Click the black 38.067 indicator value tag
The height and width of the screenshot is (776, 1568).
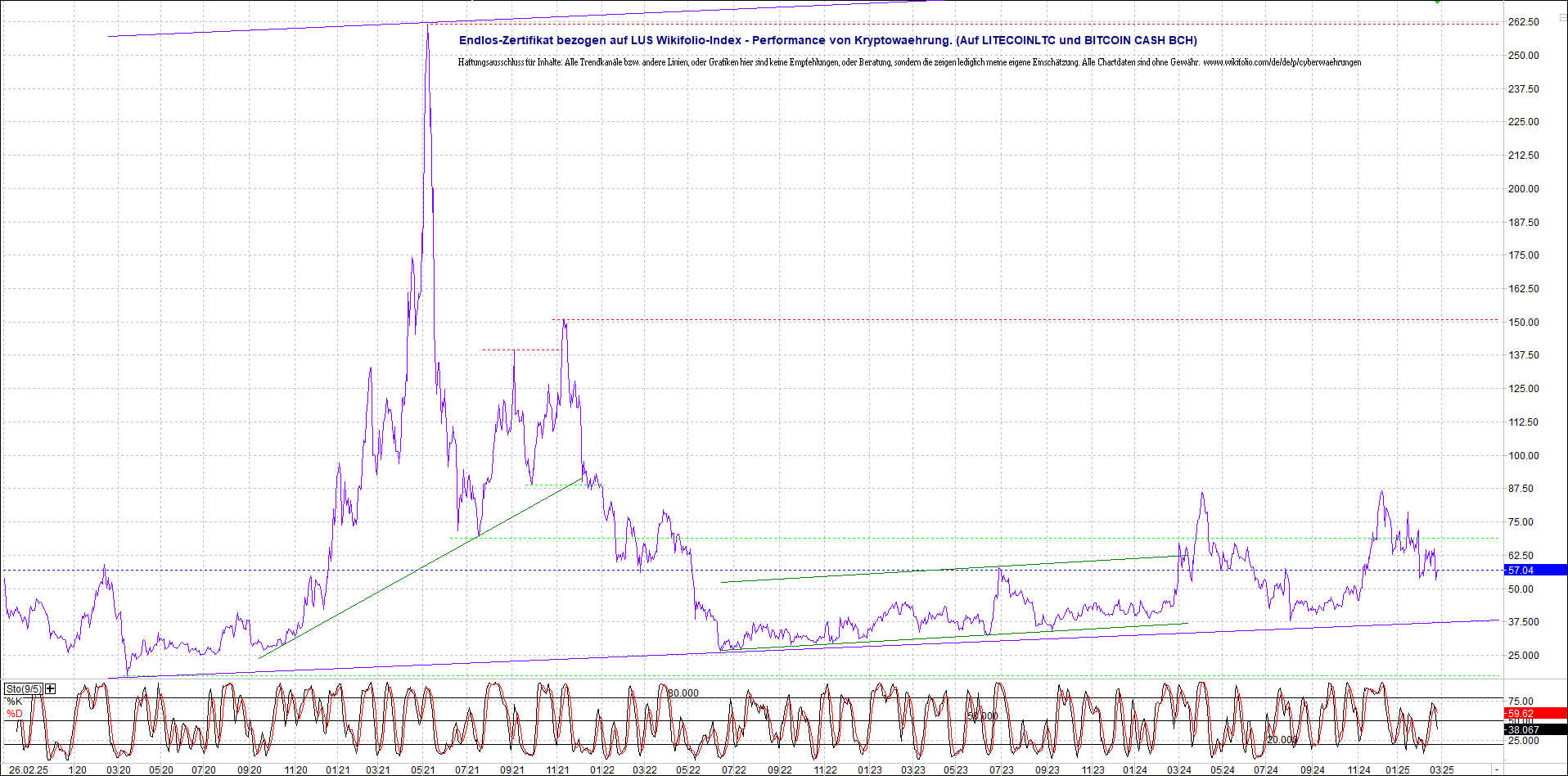(1535, 730)
